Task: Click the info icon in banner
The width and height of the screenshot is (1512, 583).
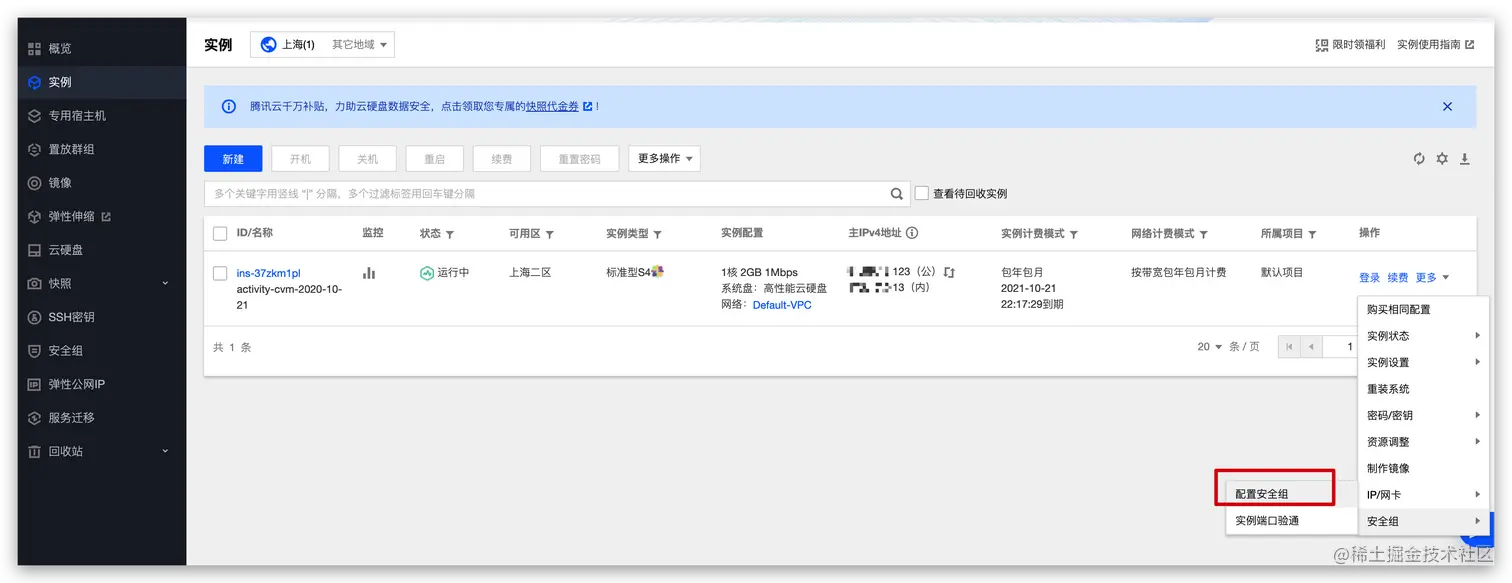Action: point(229,106)
